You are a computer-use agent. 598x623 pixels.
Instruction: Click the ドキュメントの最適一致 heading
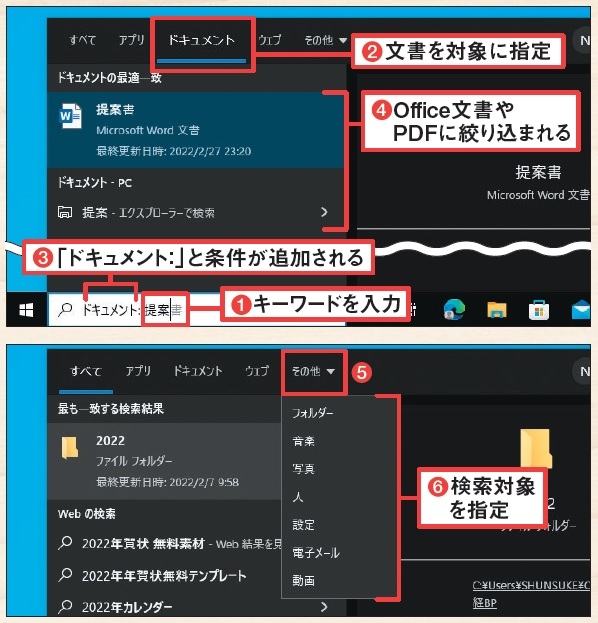[x=110, y=77]
